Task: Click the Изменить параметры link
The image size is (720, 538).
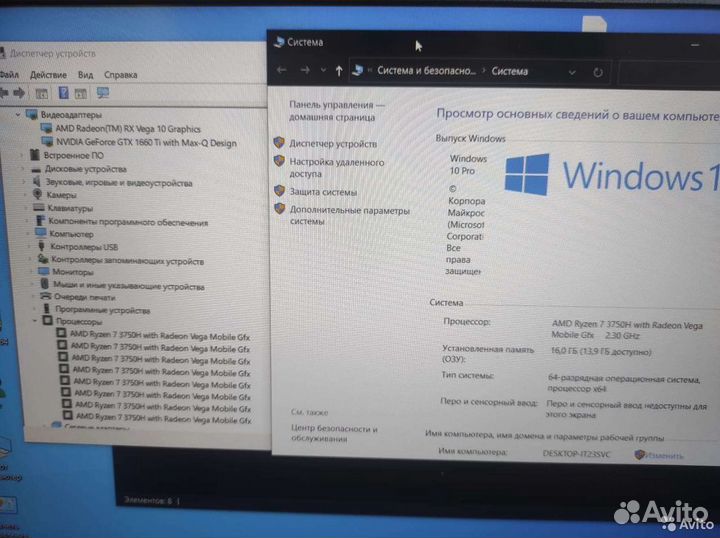Action: pos(664,455)
